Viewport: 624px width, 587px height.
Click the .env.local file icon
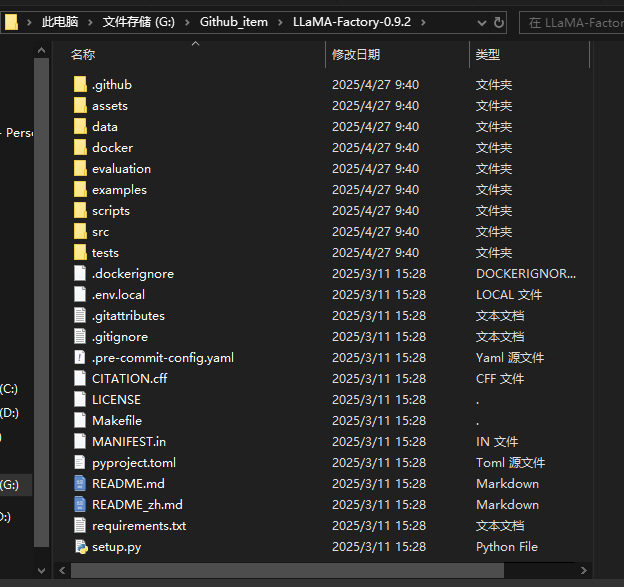[80, 294]
